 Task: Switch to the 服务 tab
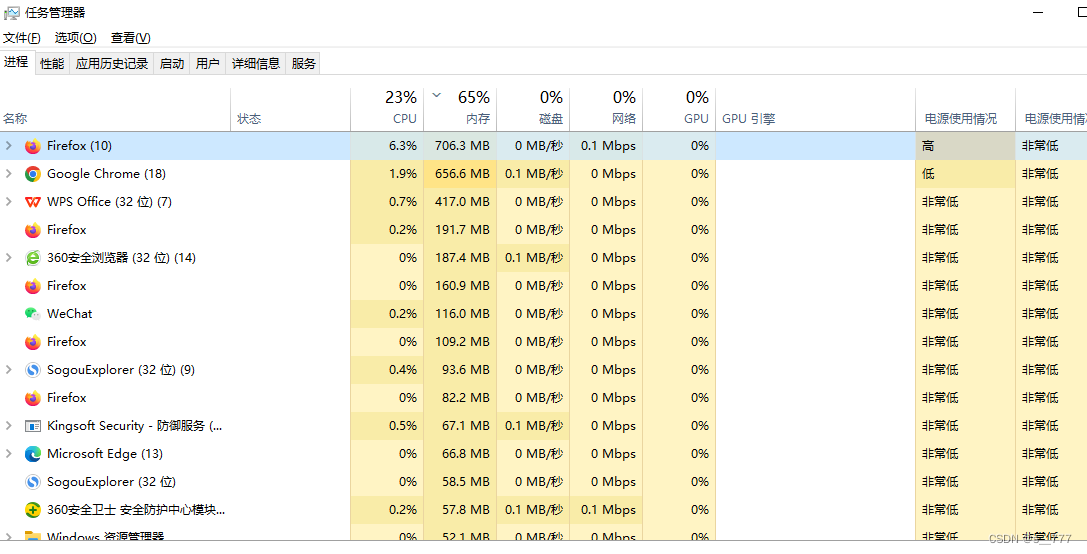point(304,64)
